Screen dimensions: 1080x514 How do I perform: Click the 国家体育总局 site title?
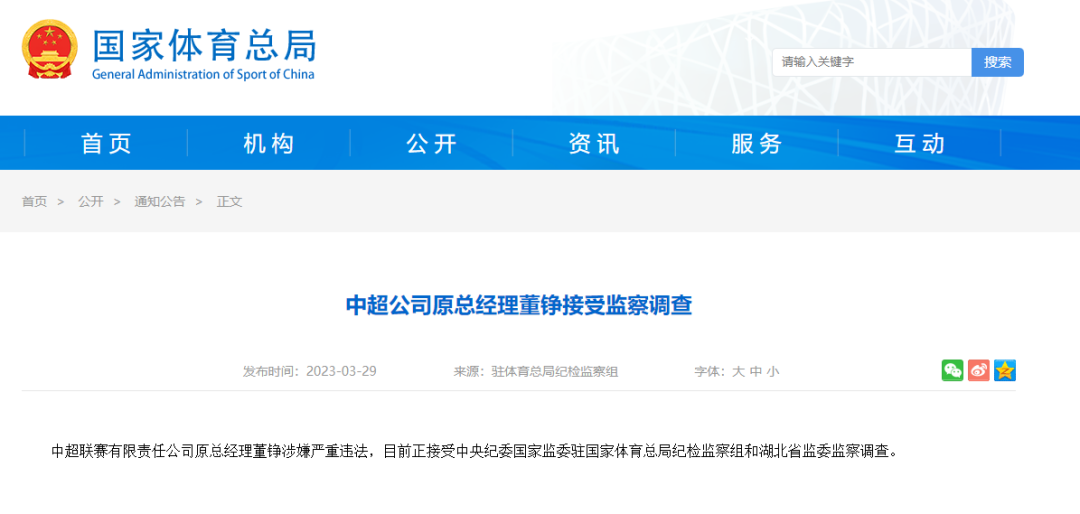click(205, 46)
